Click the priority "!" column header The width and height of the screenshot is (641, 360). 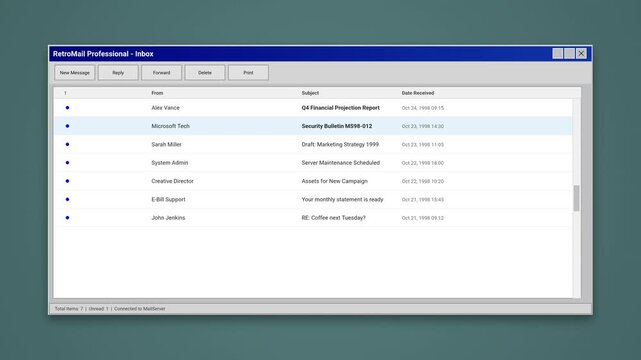pyautogui.click(x=65, y=93)
